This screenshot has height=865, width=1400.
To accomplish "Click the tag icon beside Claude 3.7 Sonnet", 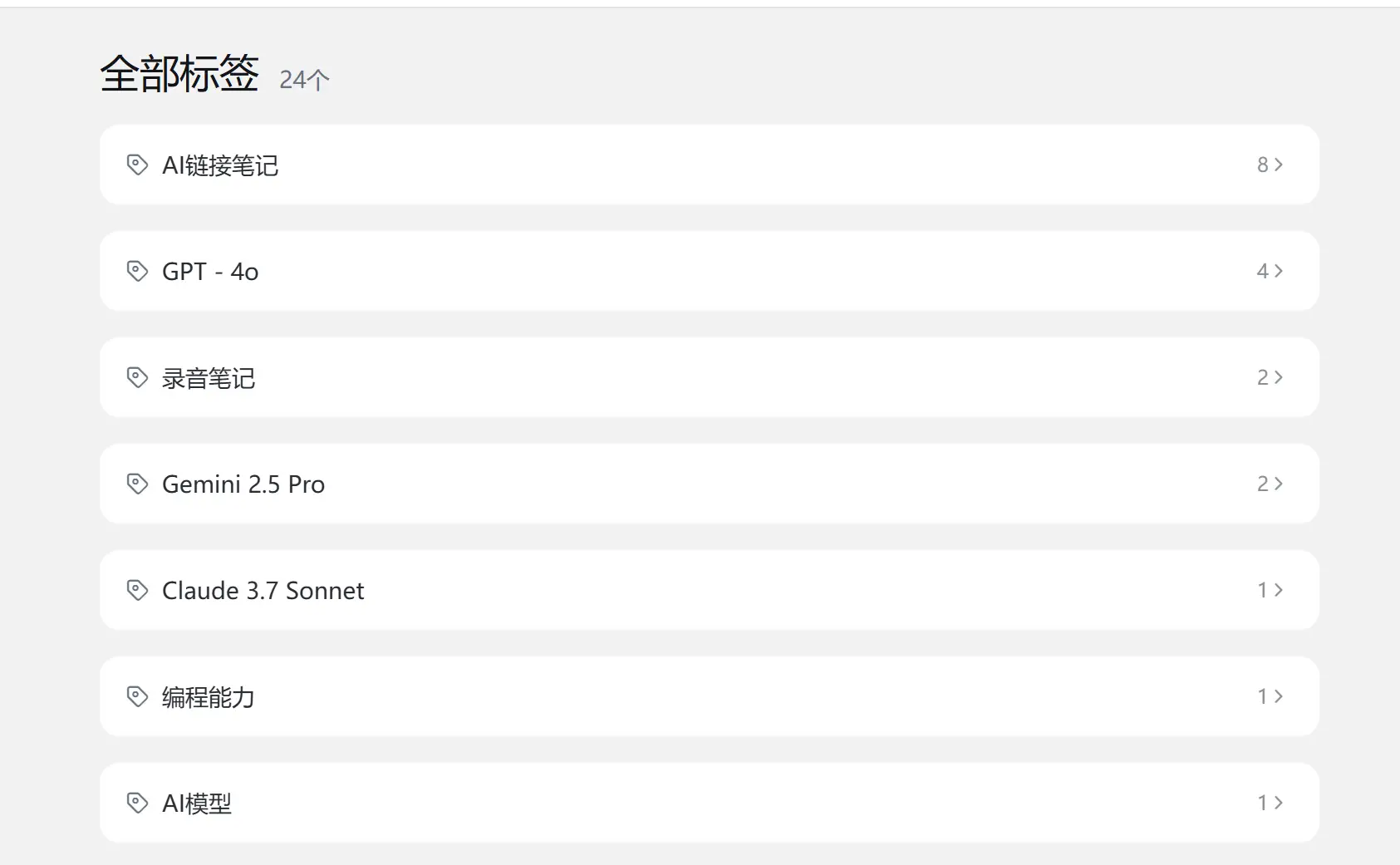I will click(x=137, y=590).
